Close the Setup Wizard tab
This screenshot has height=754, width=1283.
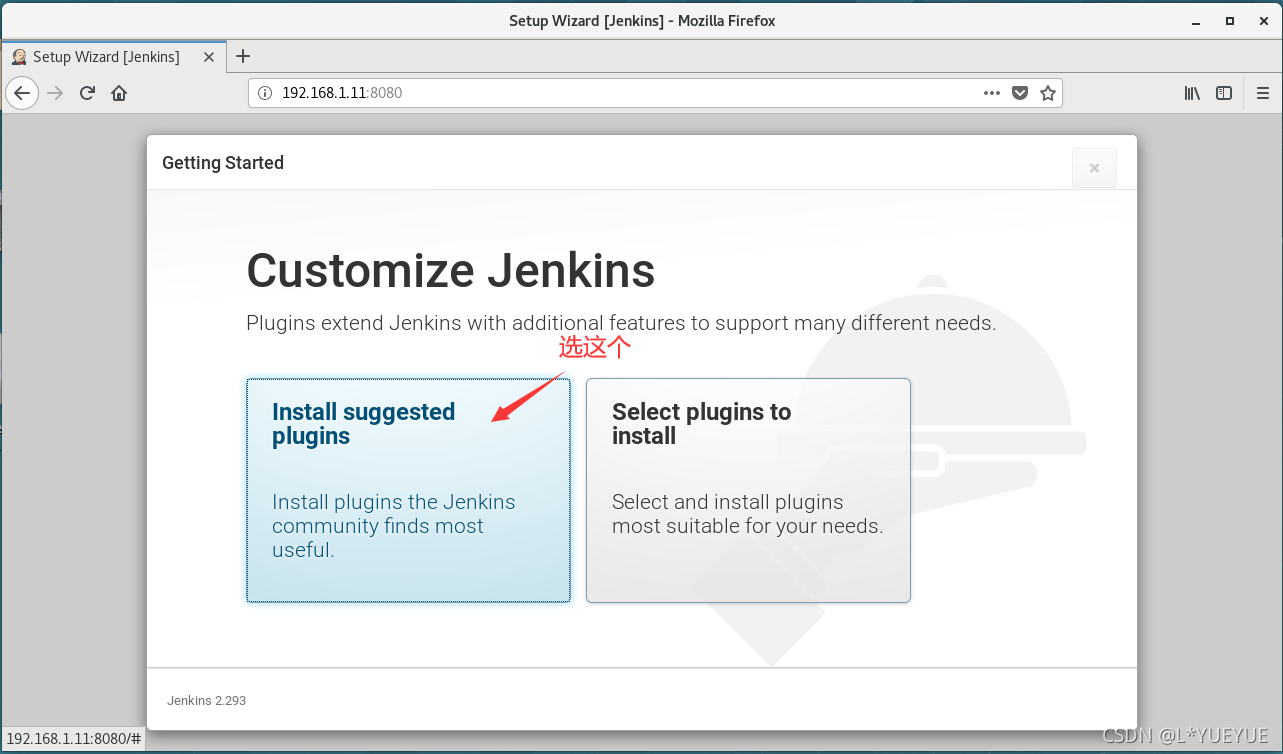pos(209,57)
